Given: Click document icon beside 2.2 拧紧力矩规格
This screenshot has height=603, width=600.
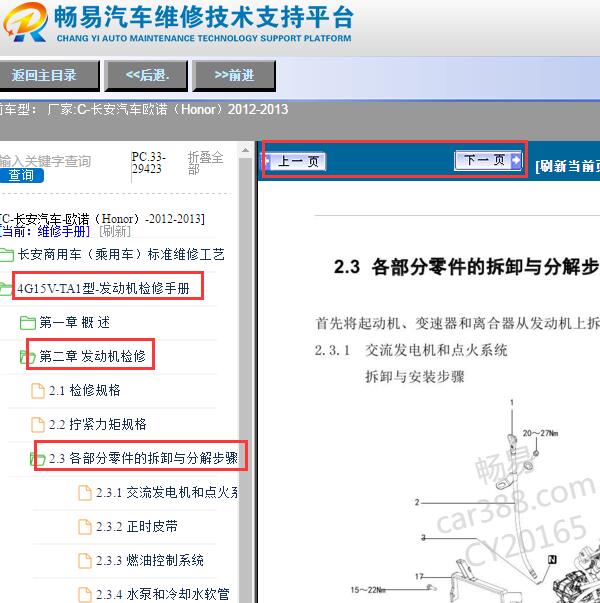Looking at the screenshot, I should [38, 425].
